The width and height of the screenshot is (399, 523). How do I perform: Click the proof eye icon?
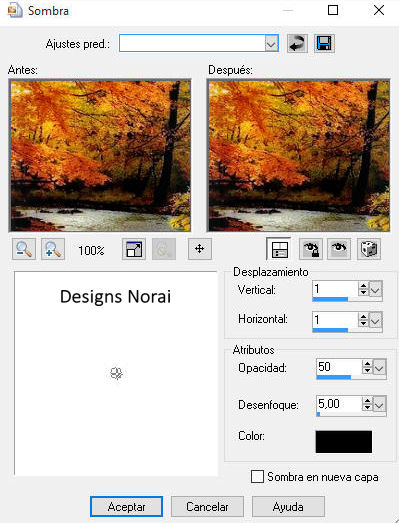(339, 249)
